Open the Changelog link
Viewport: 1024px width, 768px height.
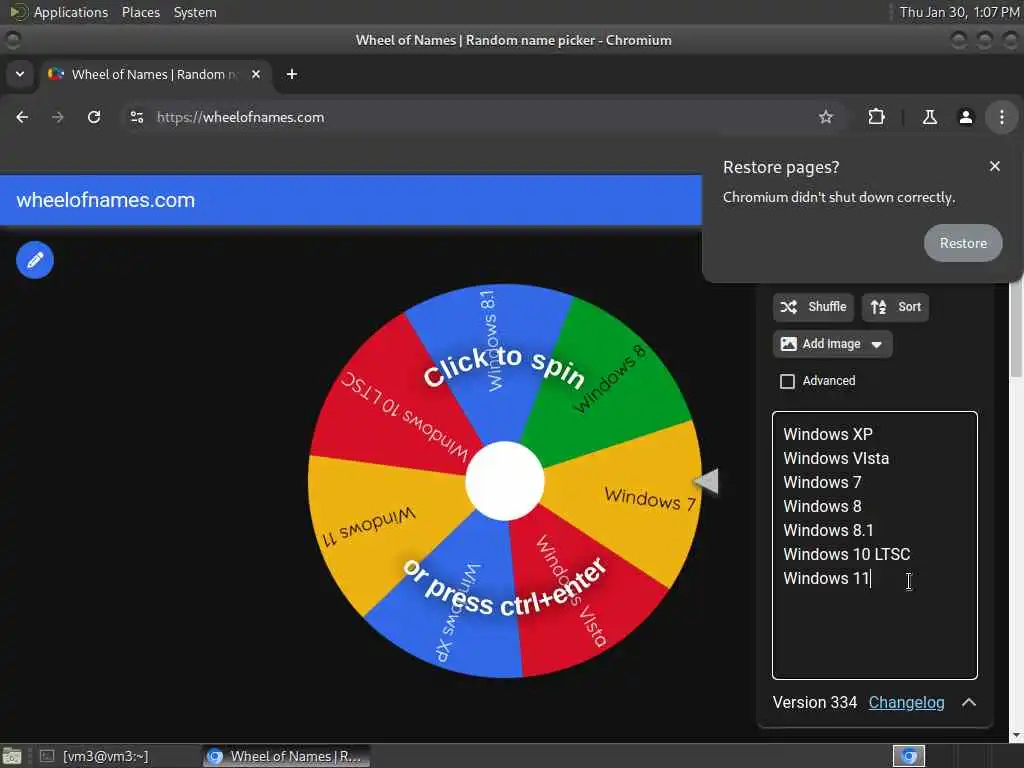point(906,703)
